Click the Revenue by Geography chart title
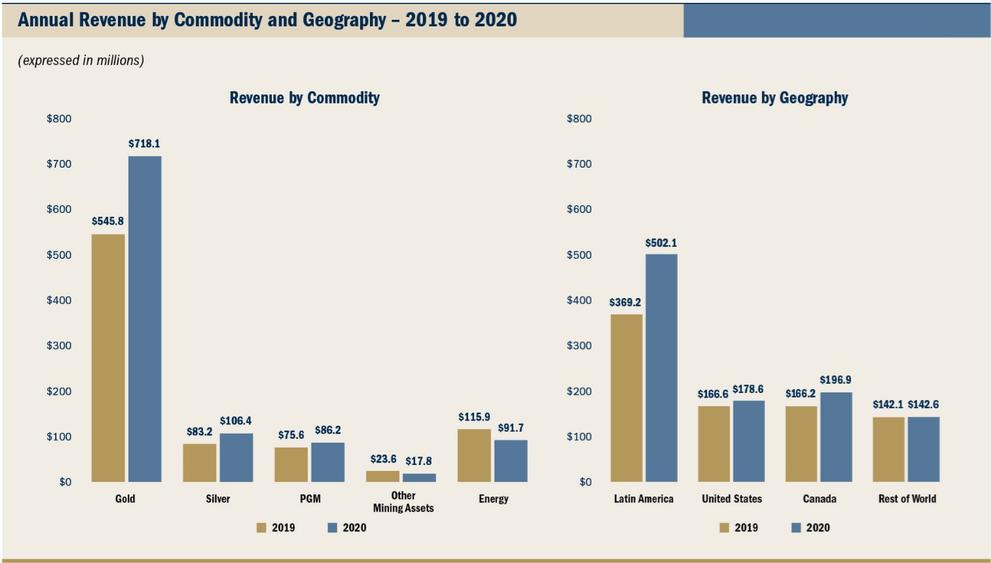 point(774,98)
